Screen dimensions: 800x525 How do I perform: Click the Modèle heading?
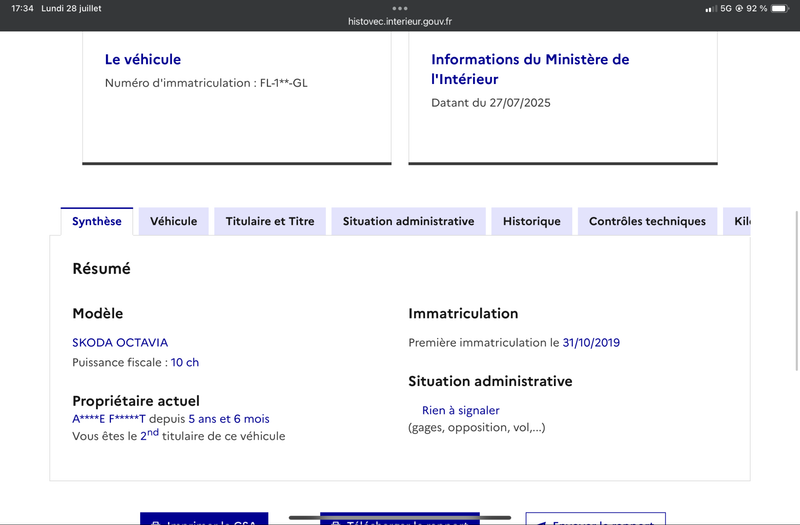[x=97, y=313]
